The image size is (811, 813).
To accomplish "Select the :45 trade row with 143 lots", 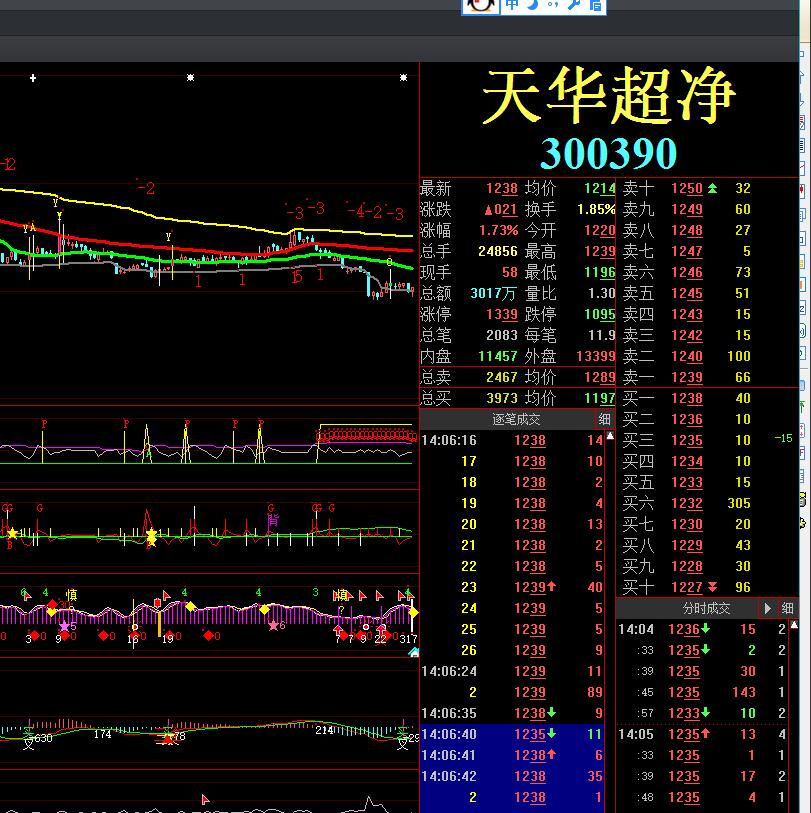I will [x=703, y=692].
